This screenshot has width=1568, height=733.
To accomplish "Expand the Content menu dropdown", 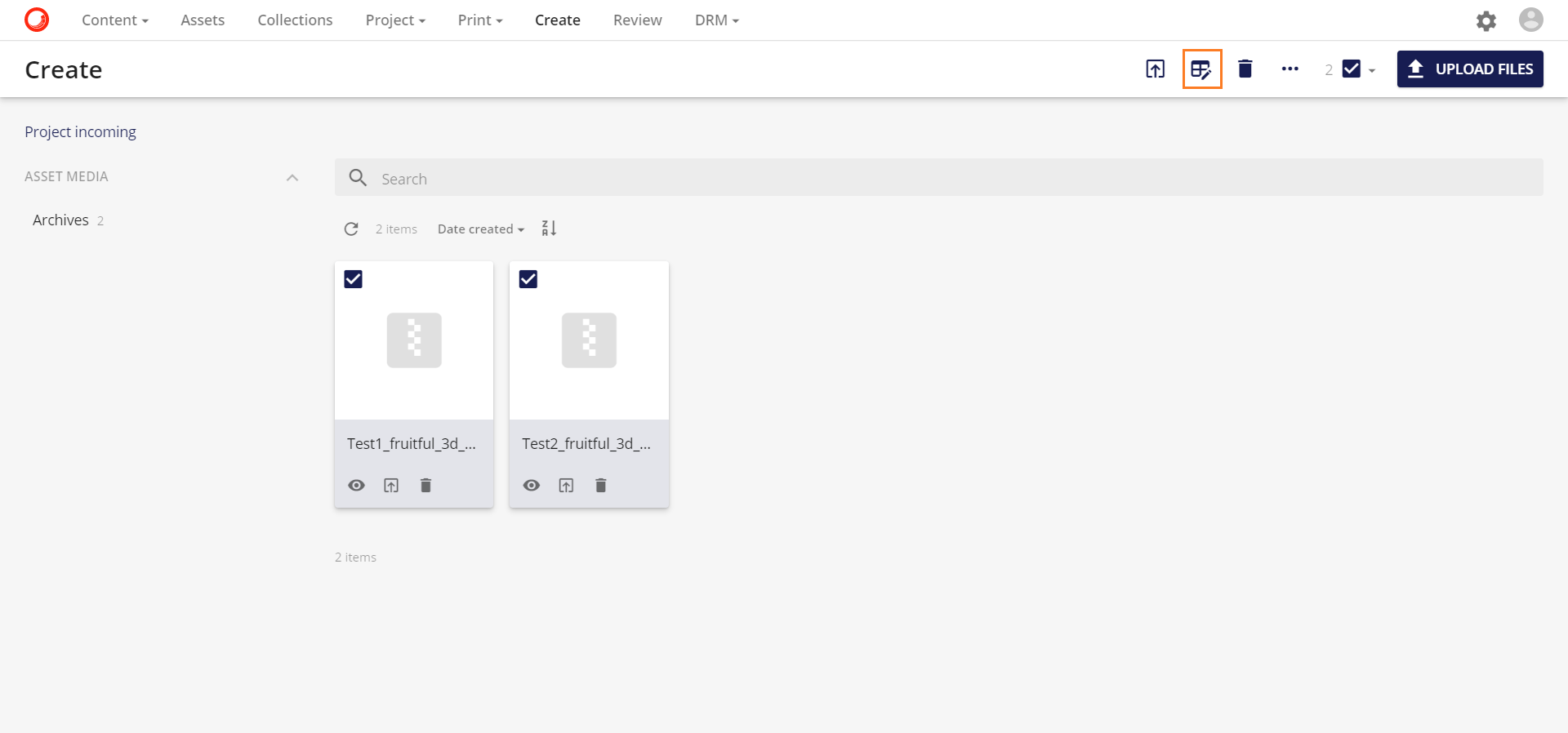I will [114, 20].
